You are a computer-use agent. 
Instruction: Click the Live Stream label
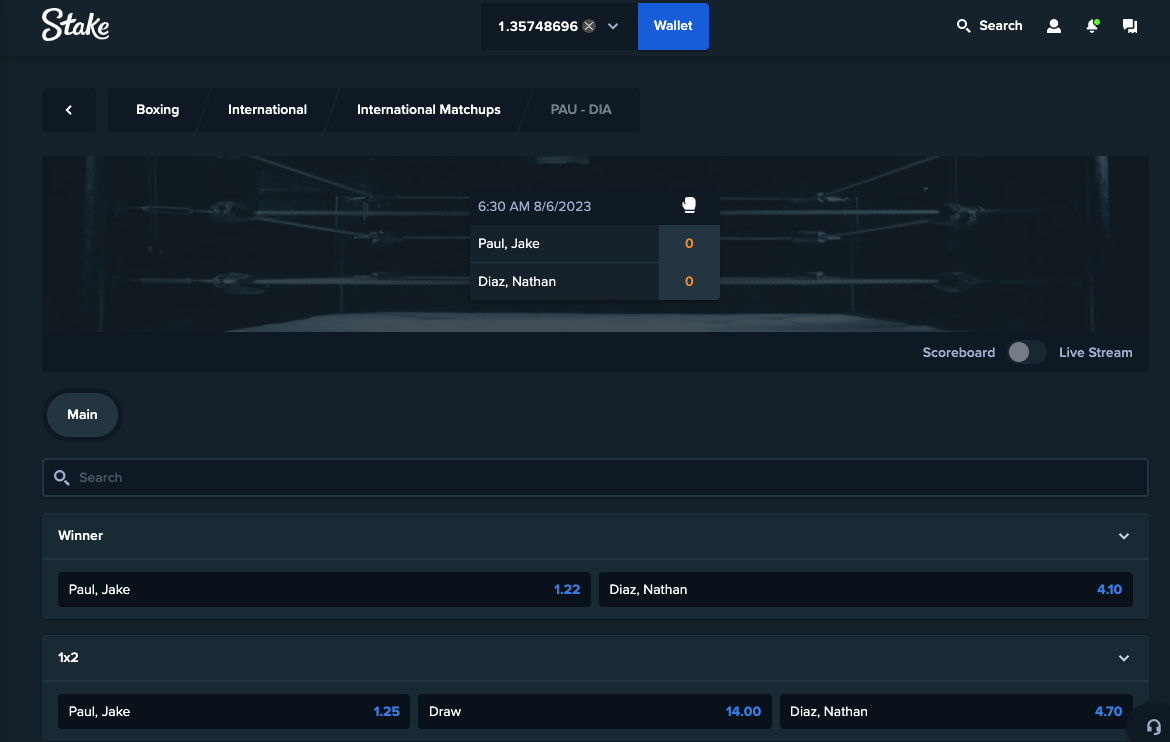(x=1095, y=352)
